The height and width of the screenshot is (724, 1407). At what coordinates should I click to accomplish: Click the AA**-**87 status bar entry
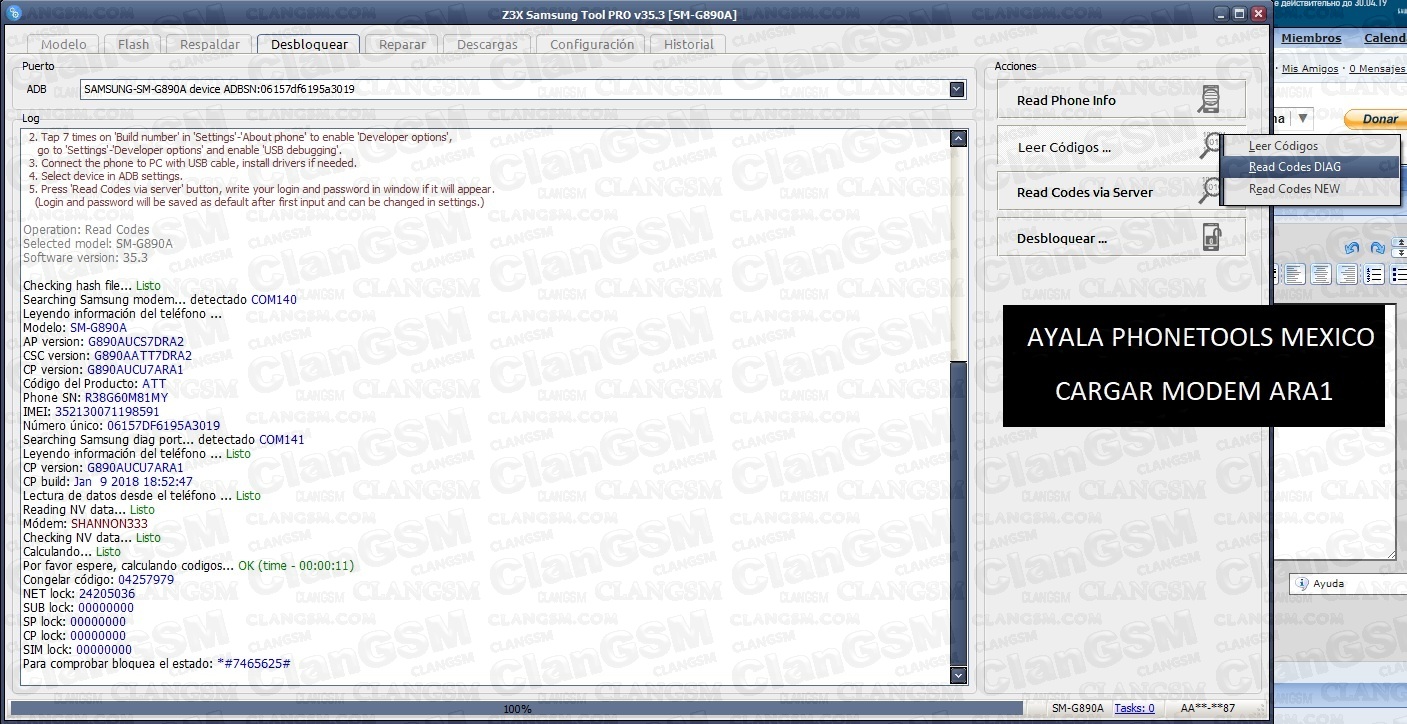1207,708
